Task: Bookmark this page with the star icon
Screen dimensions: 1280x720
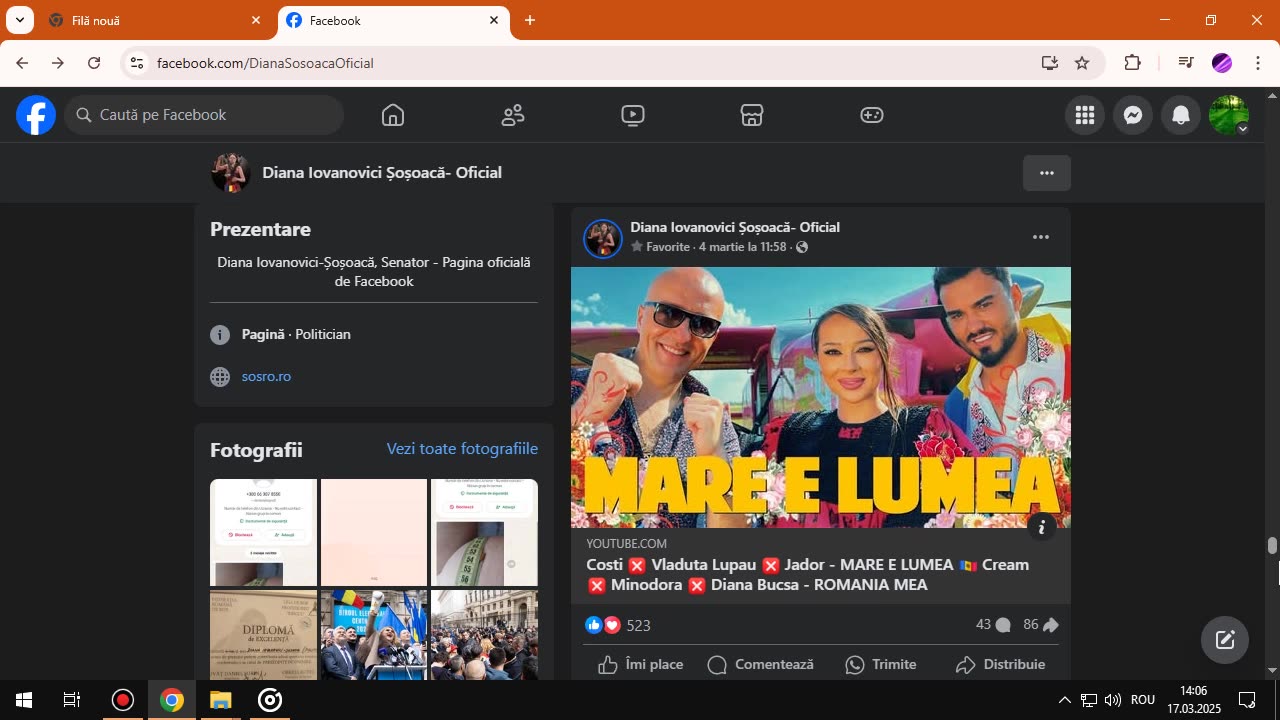Action: 1082,63
